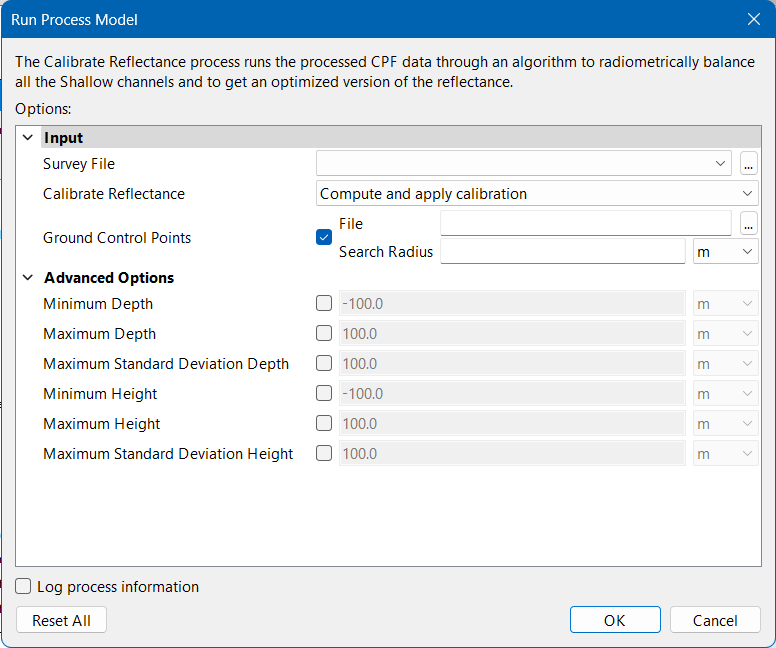The height and width of the screenshot is (648, 776).
Task: Toggle Log process information checkbox
Action: point(24,587)
